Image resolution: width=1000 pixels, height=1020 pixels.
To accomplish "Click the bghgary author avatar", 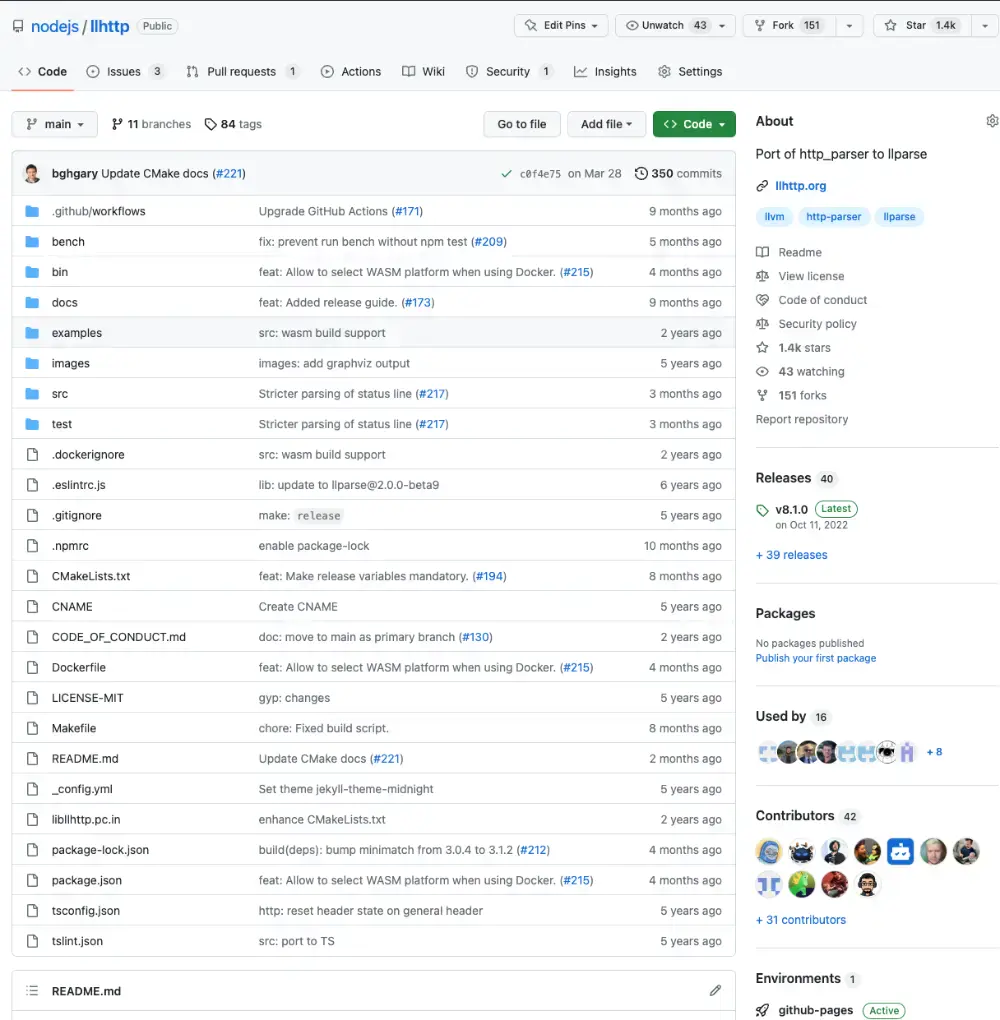I will click(x=32, y=174).
